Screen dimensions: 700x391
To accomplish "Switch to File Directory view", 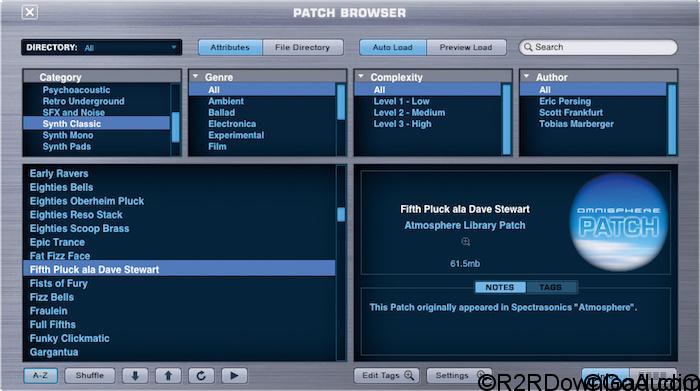I will coord(303,47).
